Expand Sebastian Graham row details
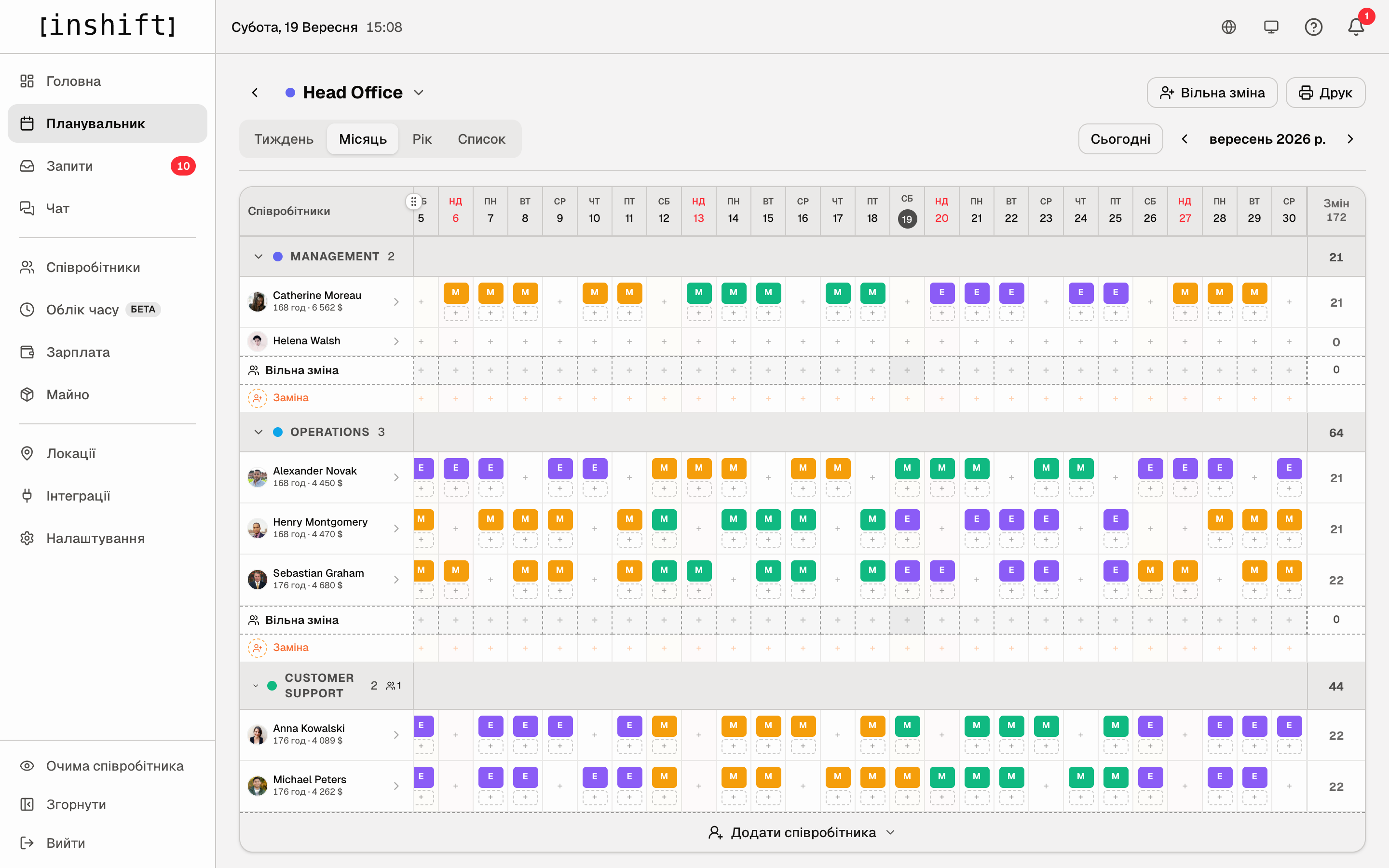 point(396,580)
